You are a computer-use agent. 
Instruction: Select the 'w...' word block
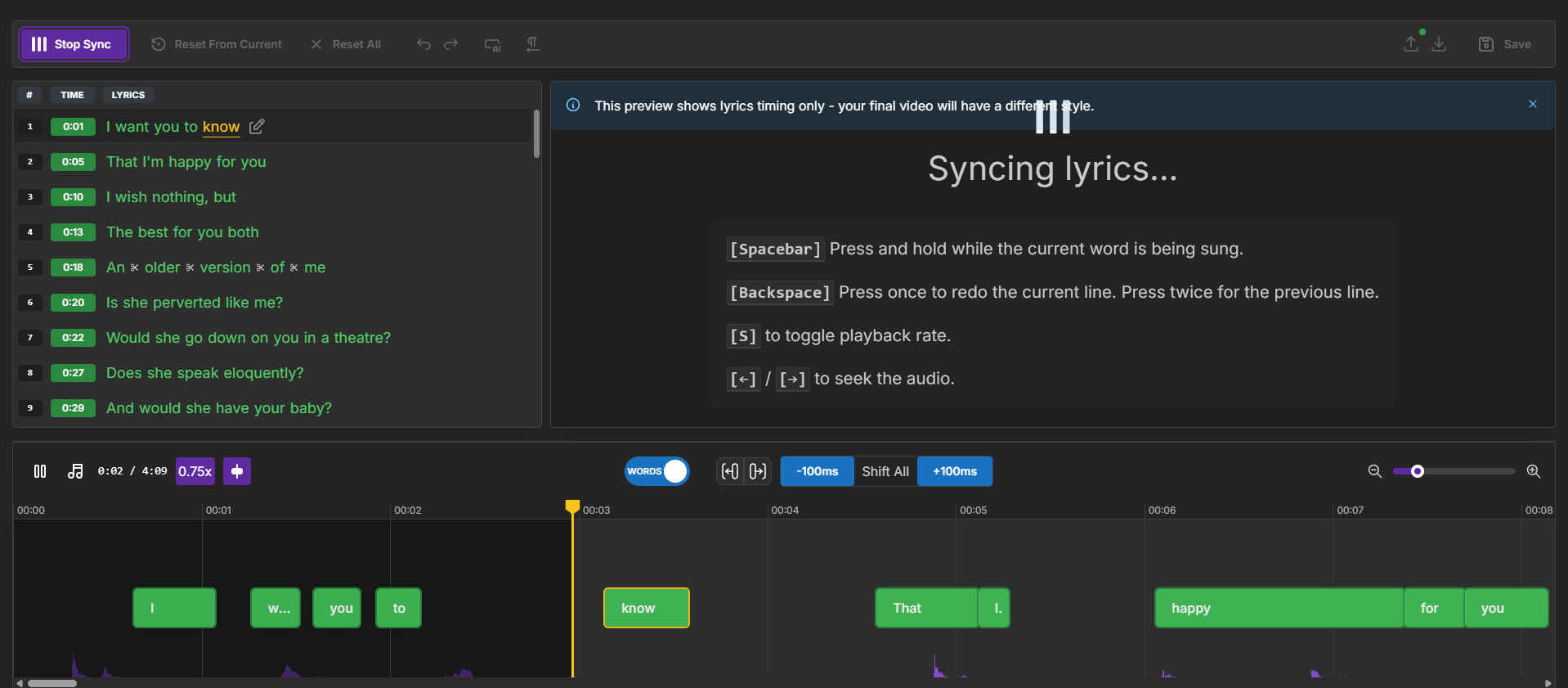(x=276, y=608)
